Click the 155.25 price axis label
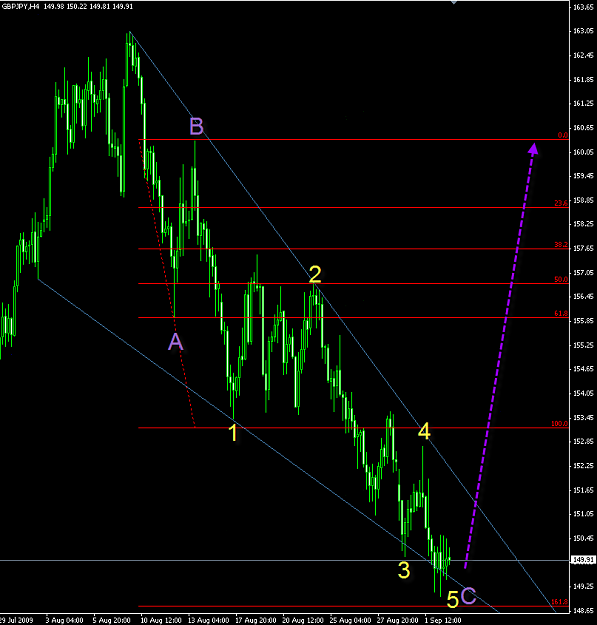The width and height of the screenshot is (597, 625). pos(583,345)
